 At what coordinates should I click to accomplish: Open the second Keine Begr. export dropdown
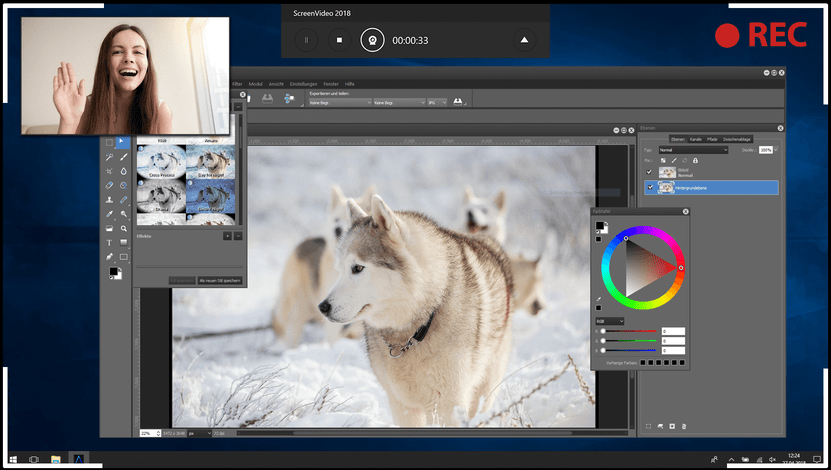coord(400,102)
